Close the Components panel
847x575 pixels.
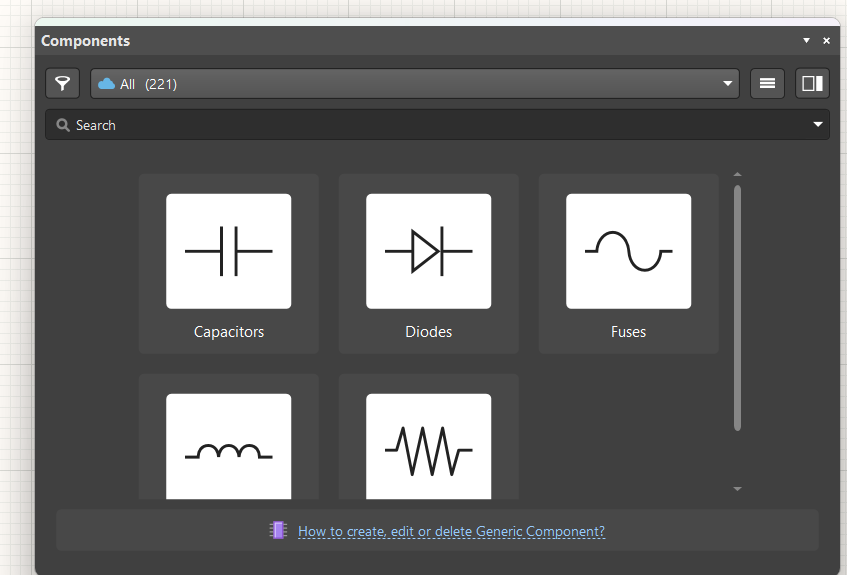point(826,41)
